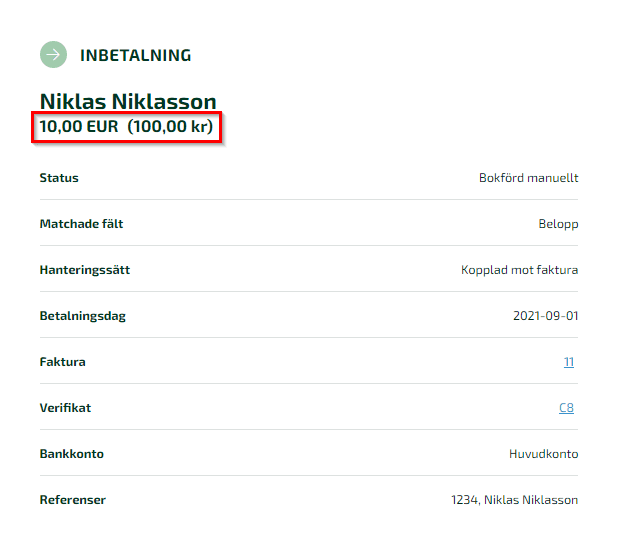Click the Bankkonto label
618x543 pixels.
(x=72, y=454)
